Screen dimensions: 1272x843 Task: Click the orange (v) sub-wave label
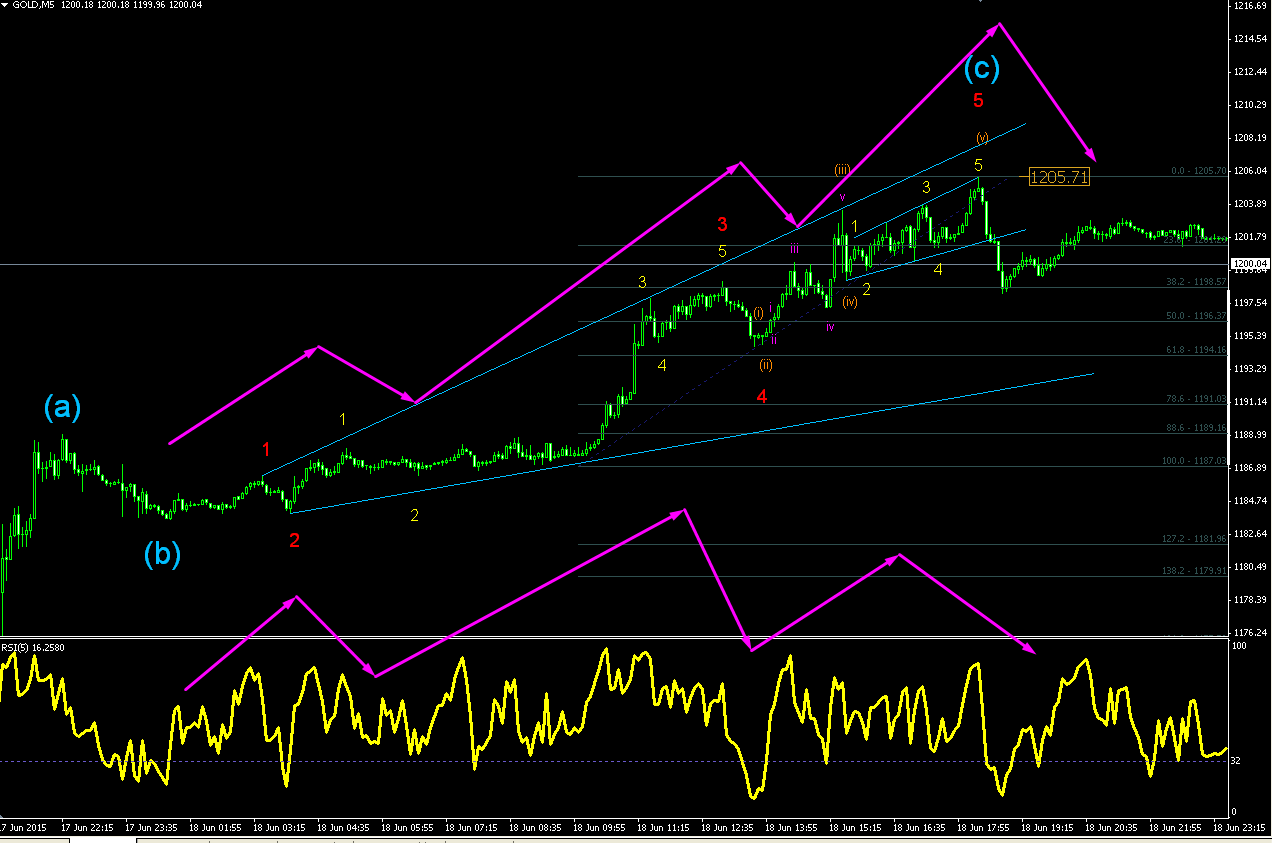(x=982, y=137)
